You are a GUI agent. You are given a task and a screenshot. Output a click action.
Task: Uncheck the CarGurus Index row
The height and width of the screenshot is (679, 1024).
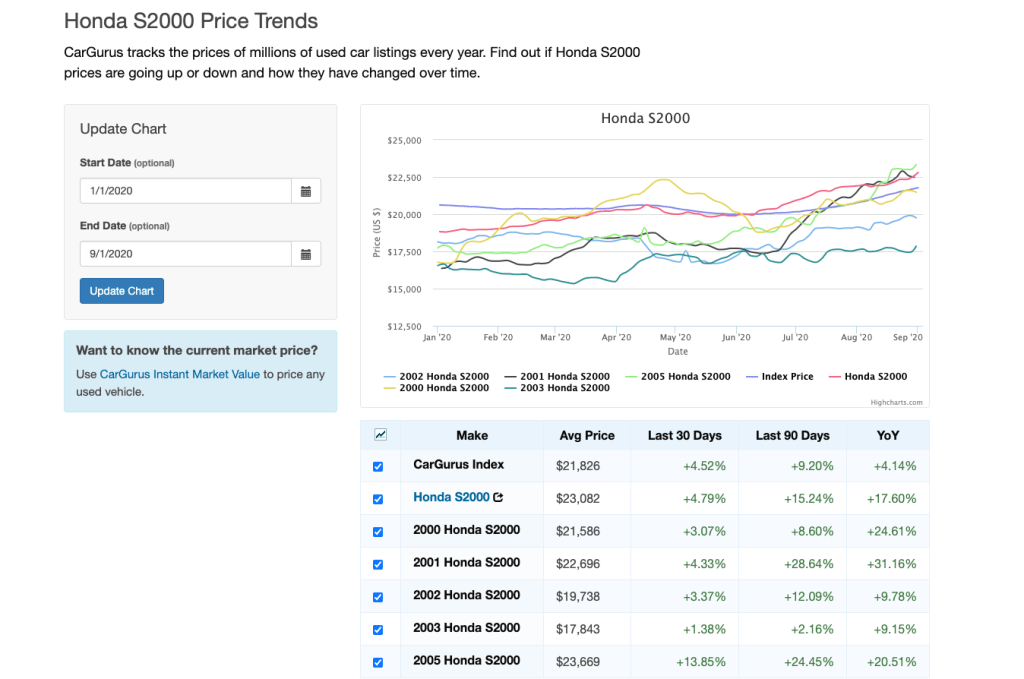(x=378, y=466)
